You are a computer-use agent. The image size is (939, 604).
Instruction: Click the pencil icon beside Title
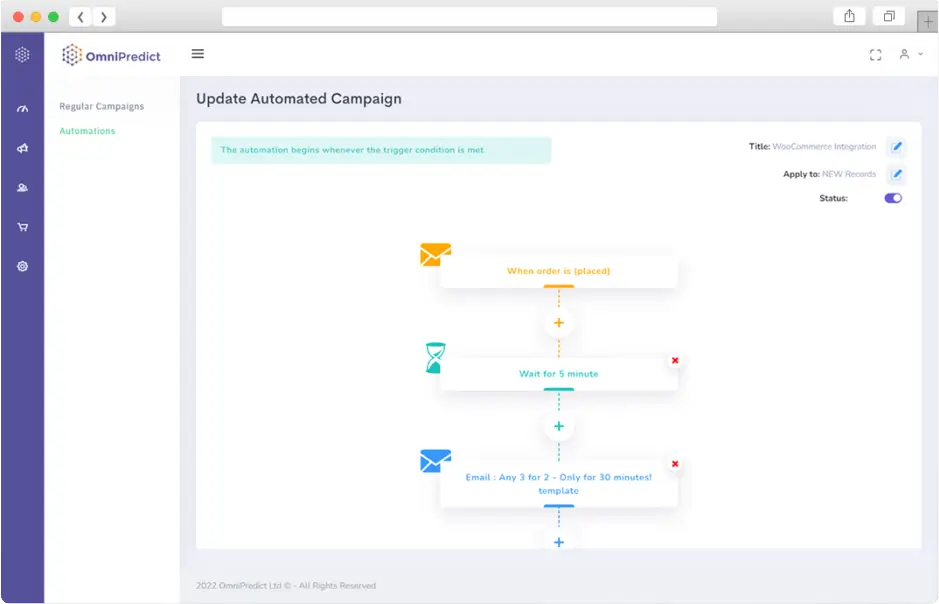897,147
